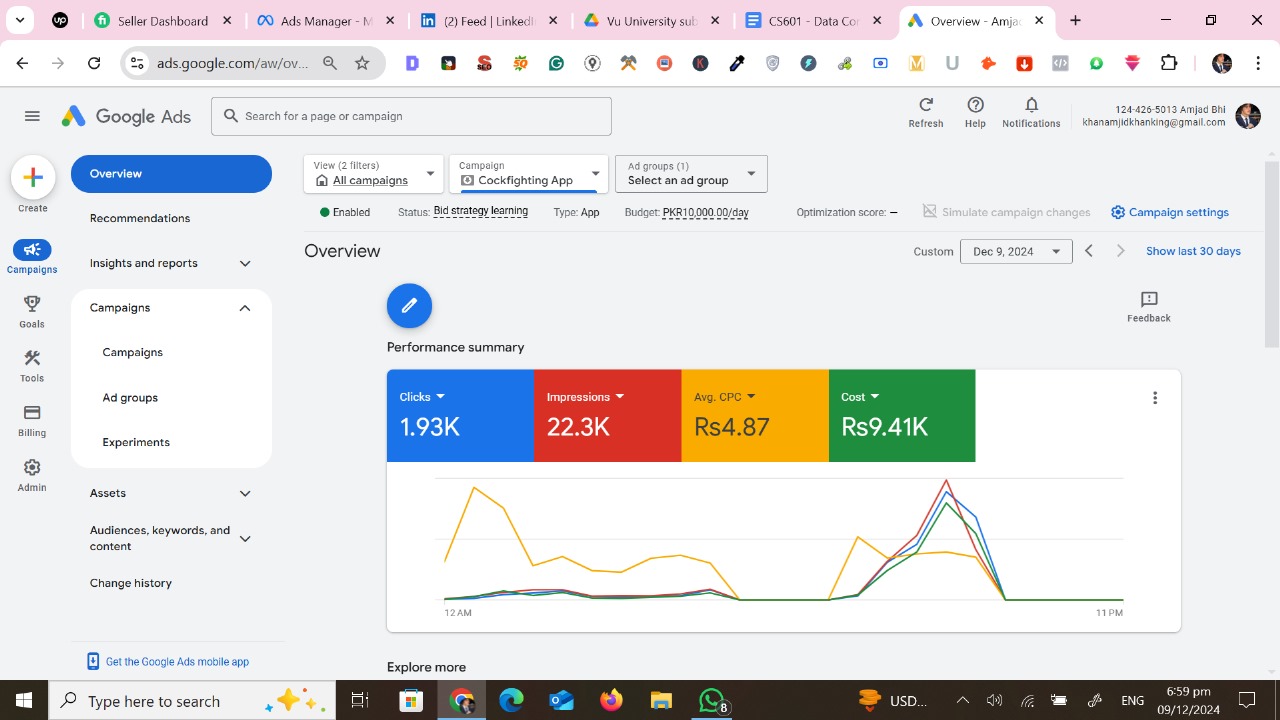
Task: Open Tools from left sidebar
Action: [x=32, y=359]
